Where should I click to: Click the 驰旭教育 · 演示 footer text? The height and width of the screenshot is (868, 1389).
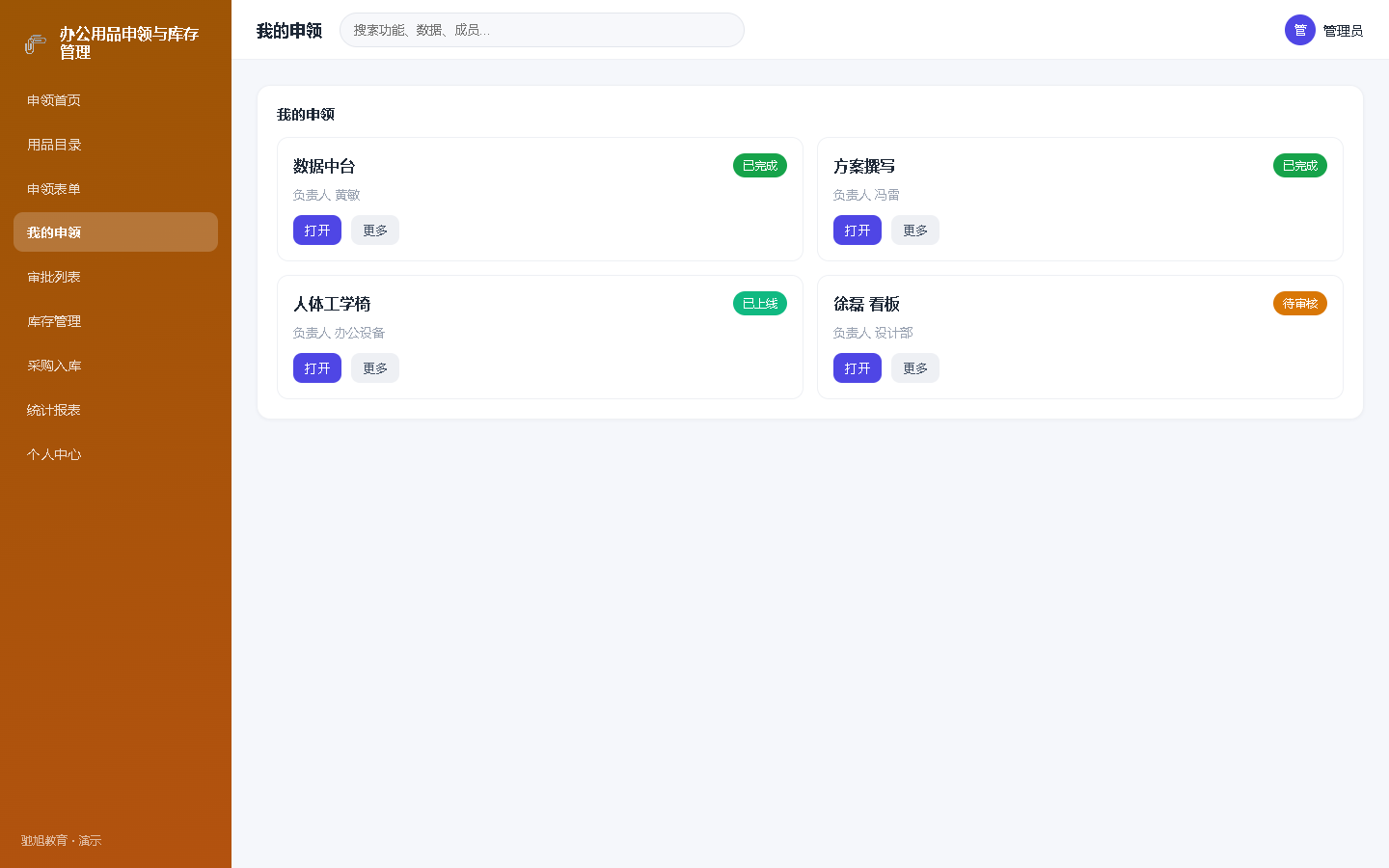tap(62, 841)
